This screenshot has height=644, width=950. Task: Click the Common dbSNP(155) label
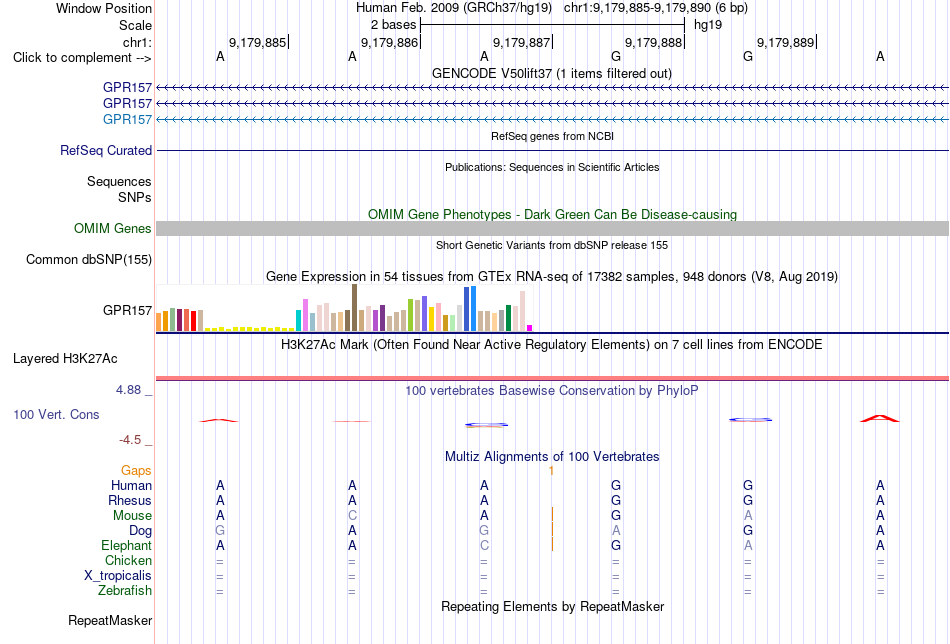tap(89, 259)
